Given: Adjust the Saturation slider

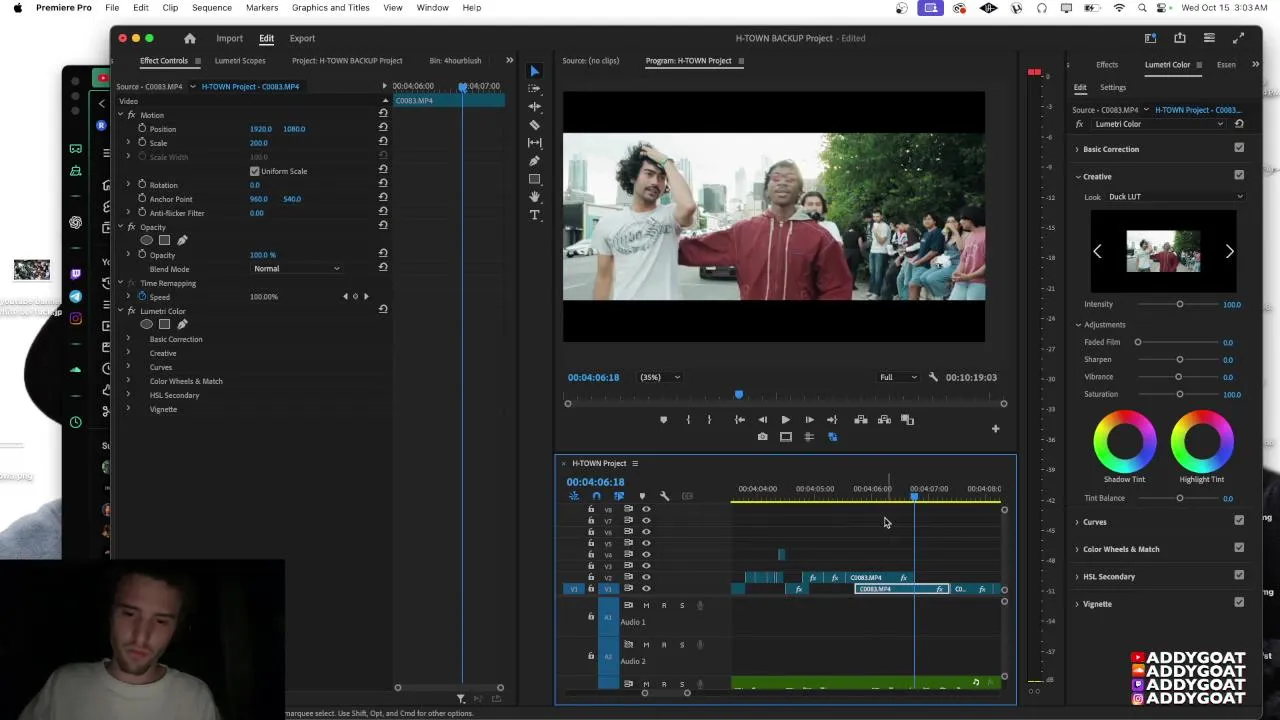Looking at the screenshot, I should 1179,394.
